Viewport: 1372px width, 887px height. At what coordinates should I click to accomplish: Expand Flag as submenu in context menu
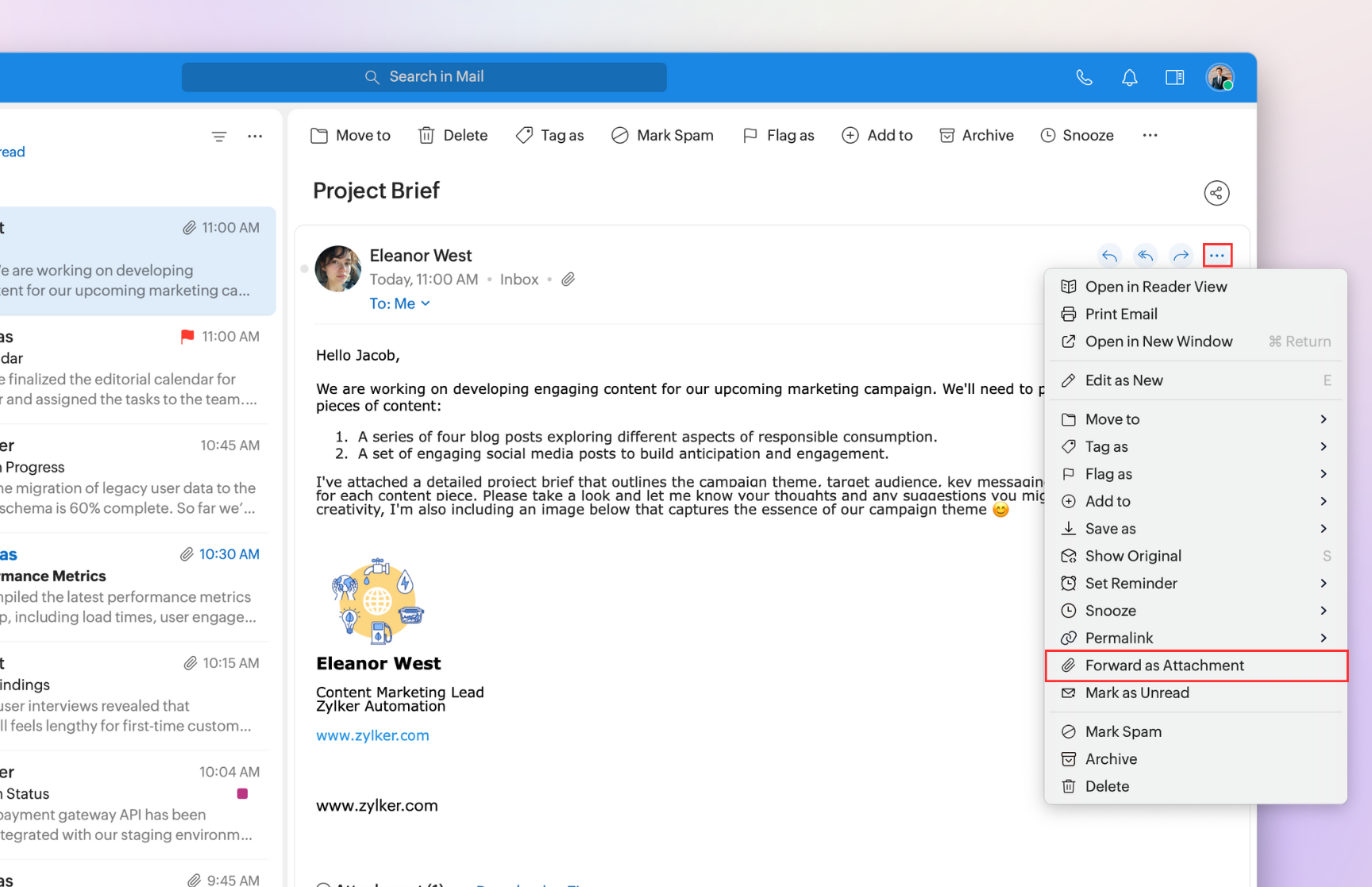pos(1196,474)
